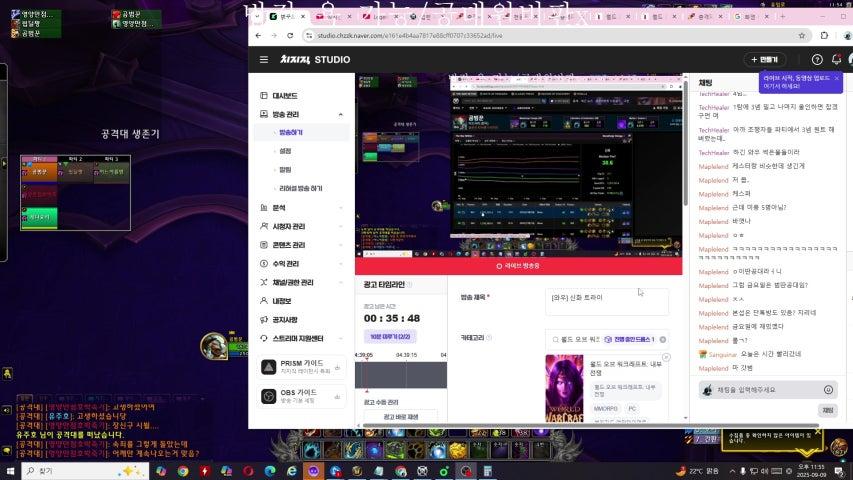853x480 pixels.
Task: Open Microsoft Edge from the taskbar
Action: [270, 471]
